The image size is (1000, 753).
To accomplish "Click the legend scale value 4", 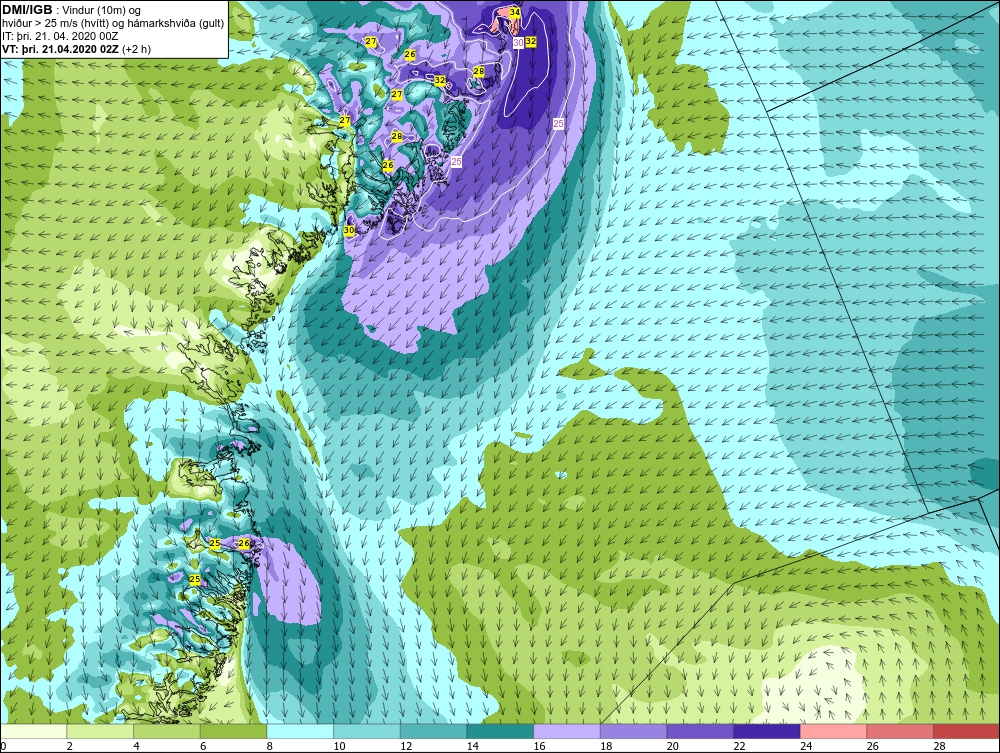I will point(136,746).
